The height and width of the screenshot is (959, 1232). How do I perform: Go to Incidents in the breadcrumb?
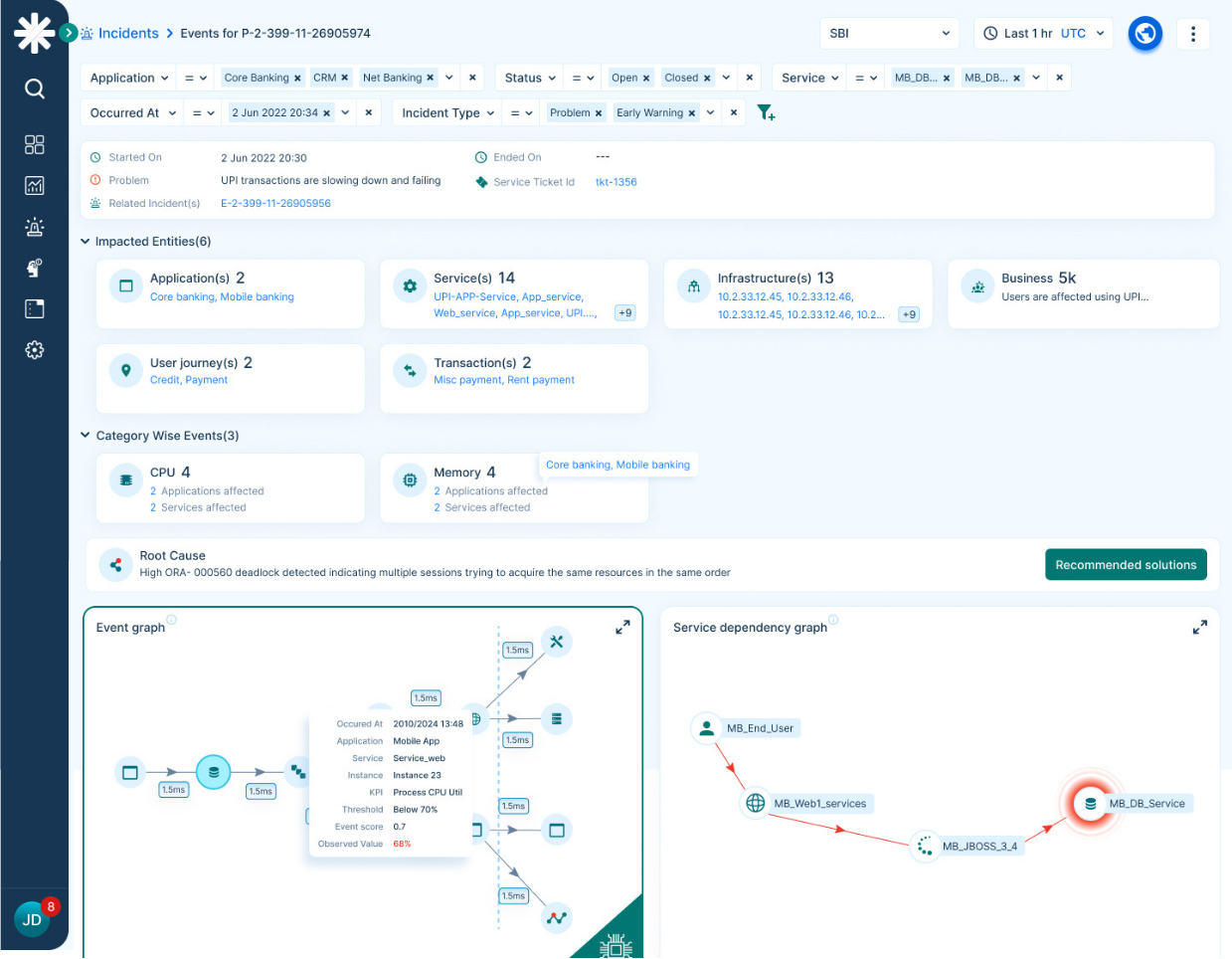pyautogui.click(x=128, y=34)
